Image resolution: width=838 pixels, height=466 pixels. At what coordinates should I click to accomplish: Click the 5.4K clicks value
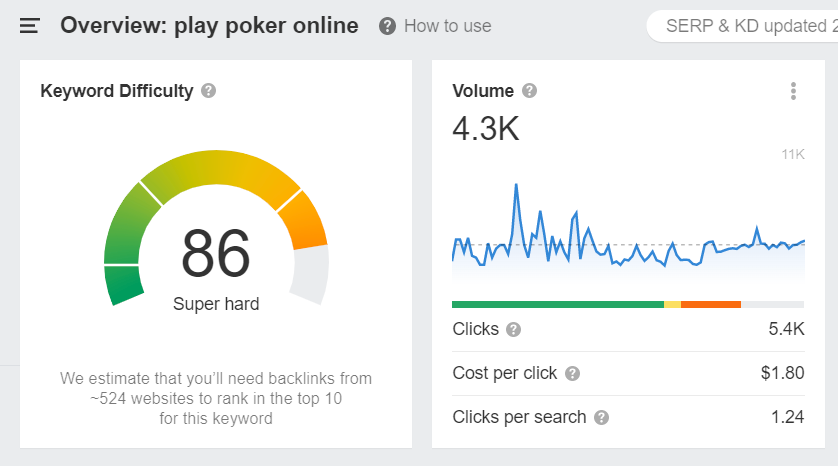click(x=786, y=329)
